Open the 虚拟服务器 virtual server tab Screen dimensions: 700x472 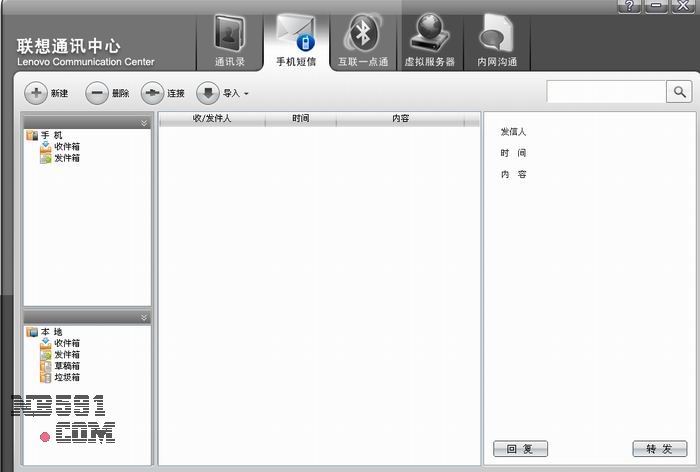(x=429, y=42)
